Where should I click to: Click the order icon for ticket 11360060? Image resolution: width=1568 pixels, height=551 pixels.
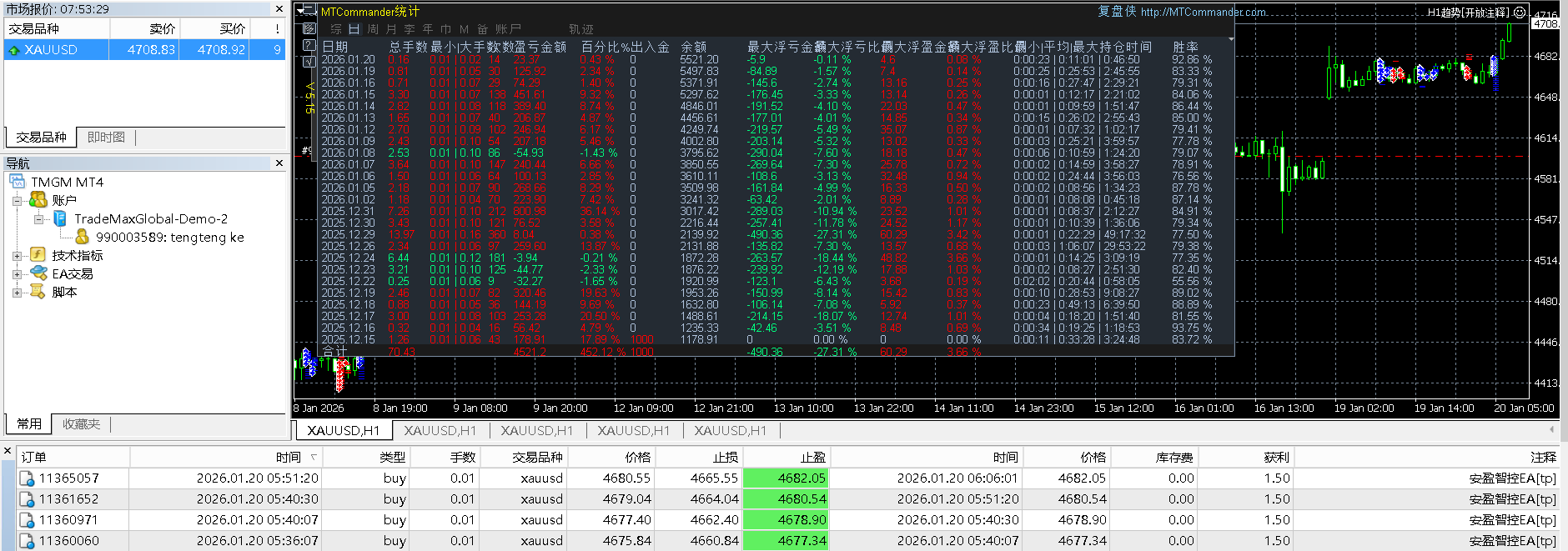click(x=28, y=541)
